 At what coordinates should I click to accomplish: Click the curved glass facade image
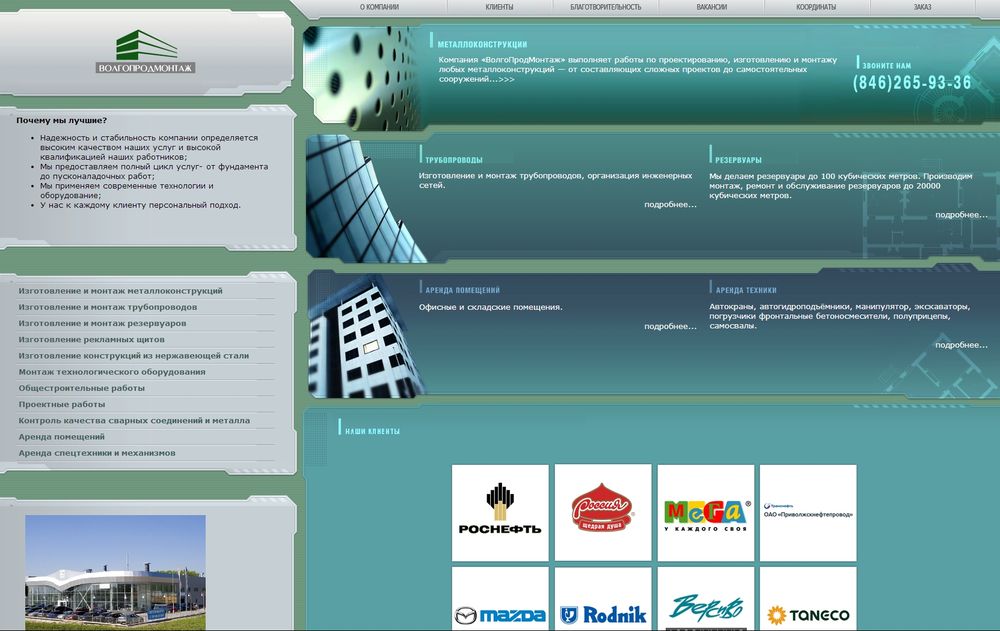365,198
